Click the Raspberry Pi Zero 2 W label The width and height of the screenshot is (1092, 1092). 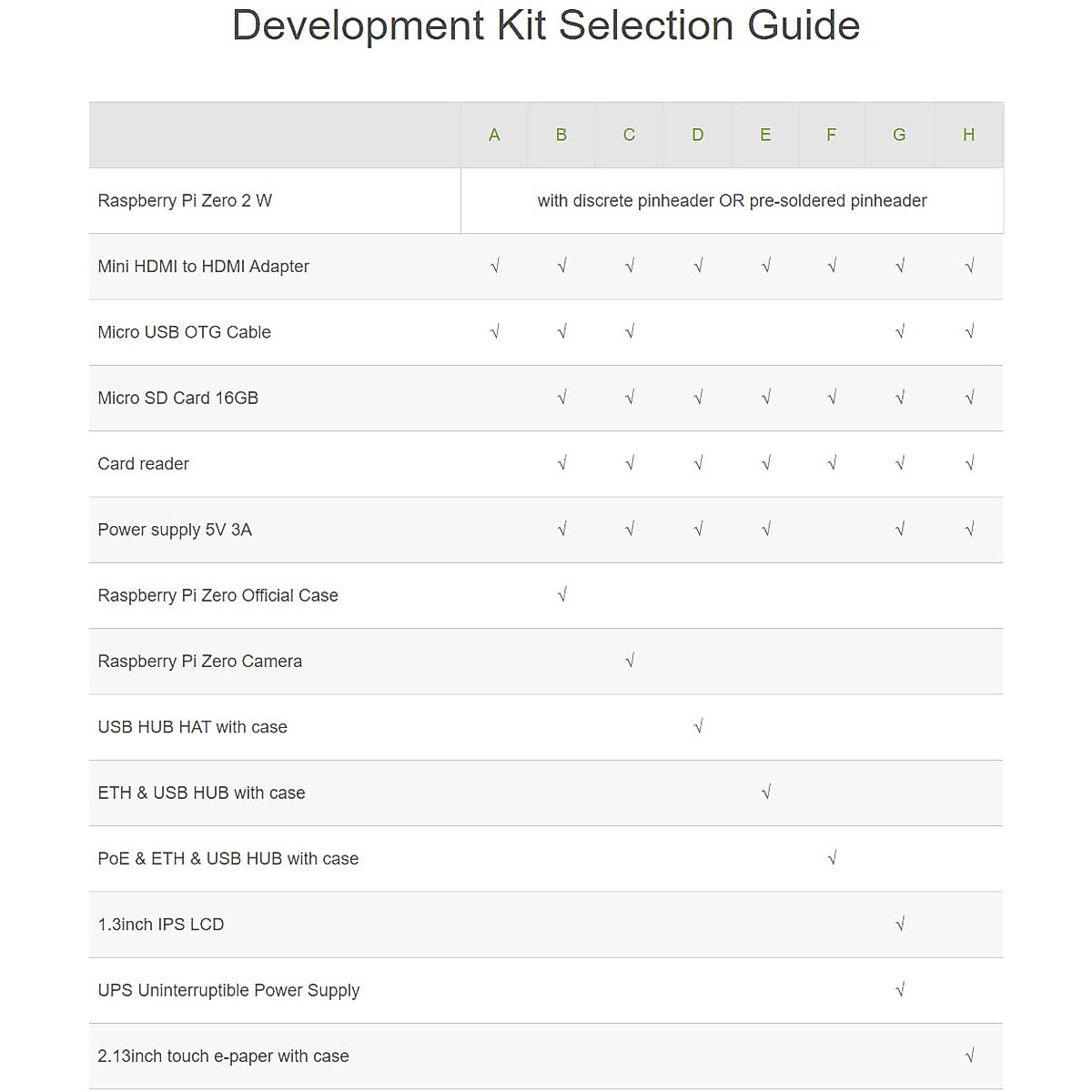(185, 201)
